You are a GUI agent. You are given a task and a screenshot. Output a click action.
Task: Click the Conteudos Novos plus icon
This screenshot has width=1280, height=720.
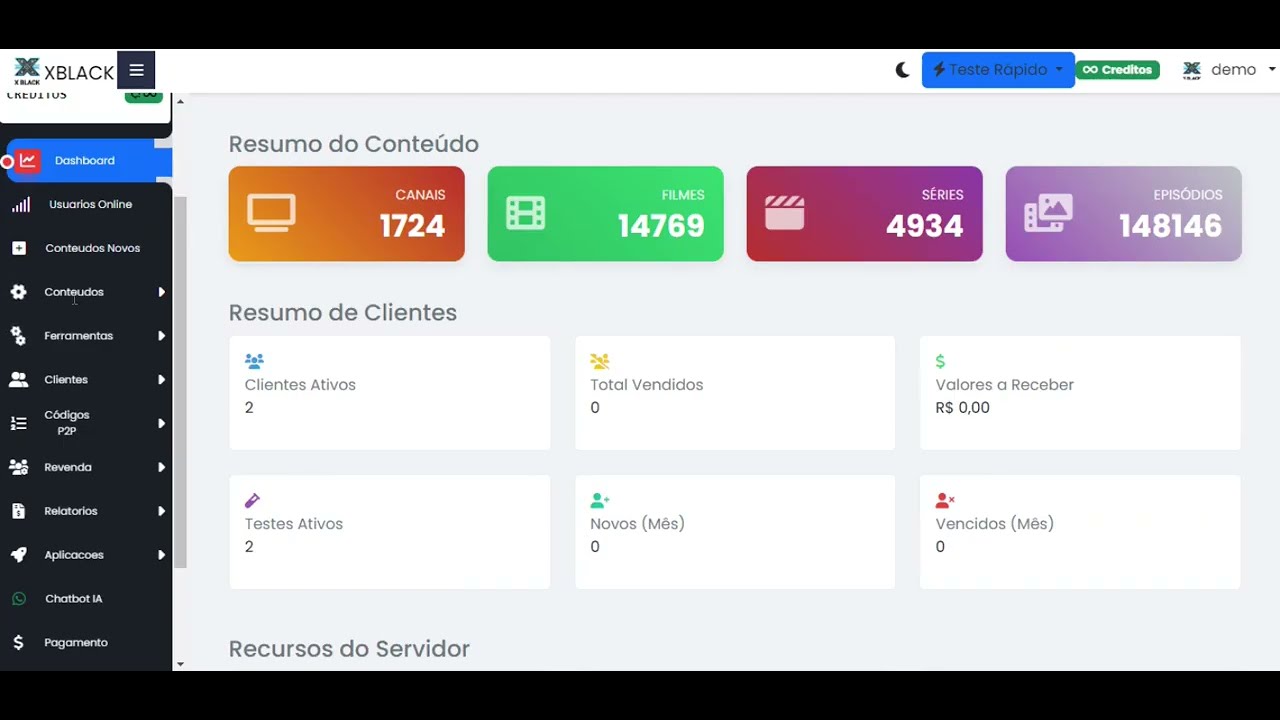click(x=19, y=248)
